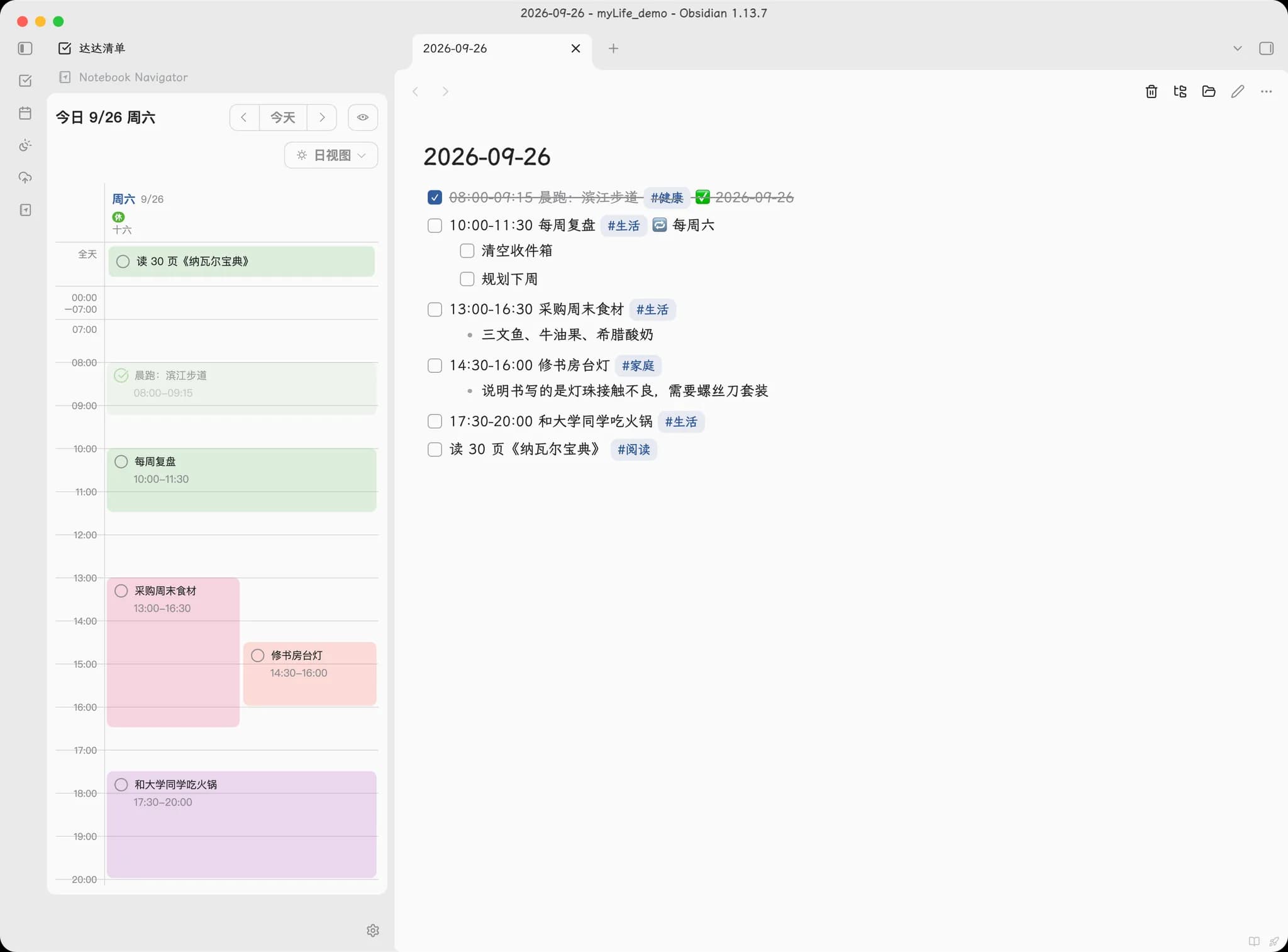Check the 清空收件箱 subtask checkbox
1288x952 pixels.
[467, 251]
